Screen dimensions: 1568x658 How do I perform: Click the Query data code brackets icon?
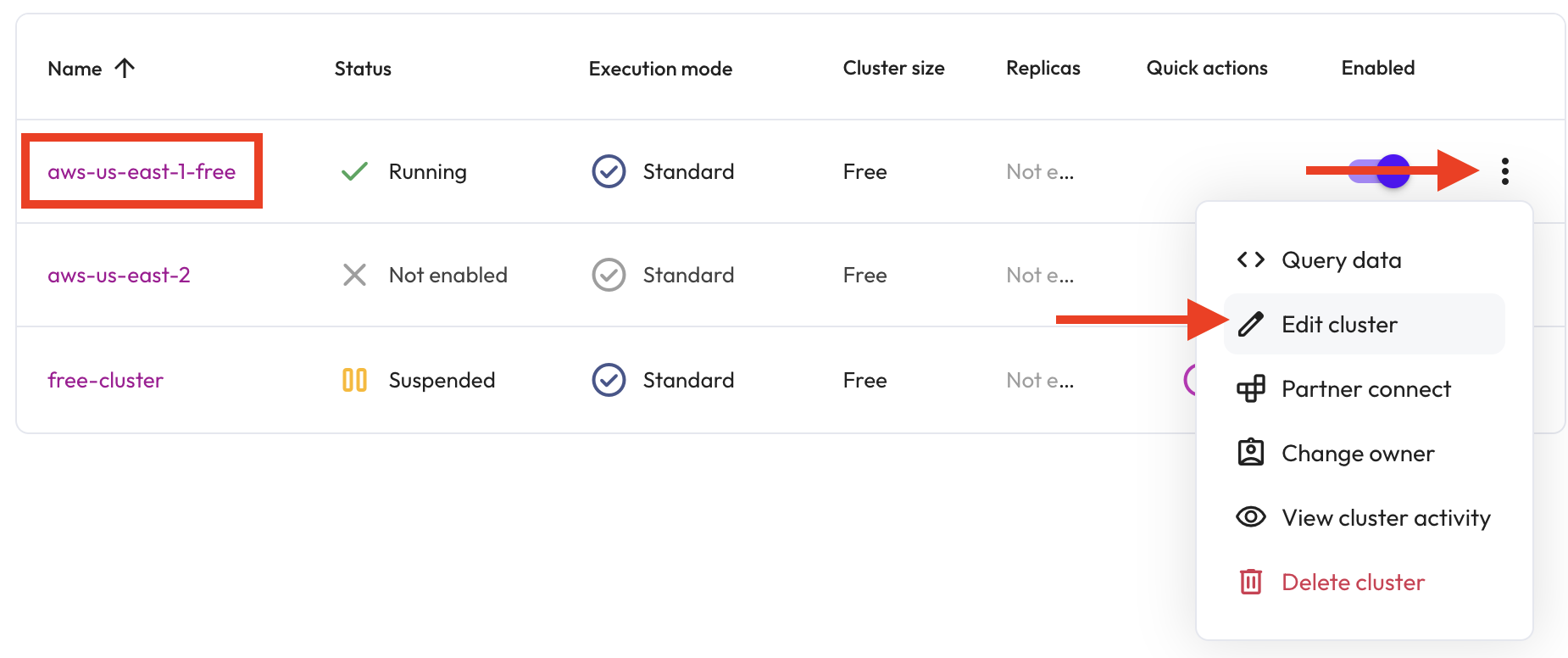[1250, 259]
